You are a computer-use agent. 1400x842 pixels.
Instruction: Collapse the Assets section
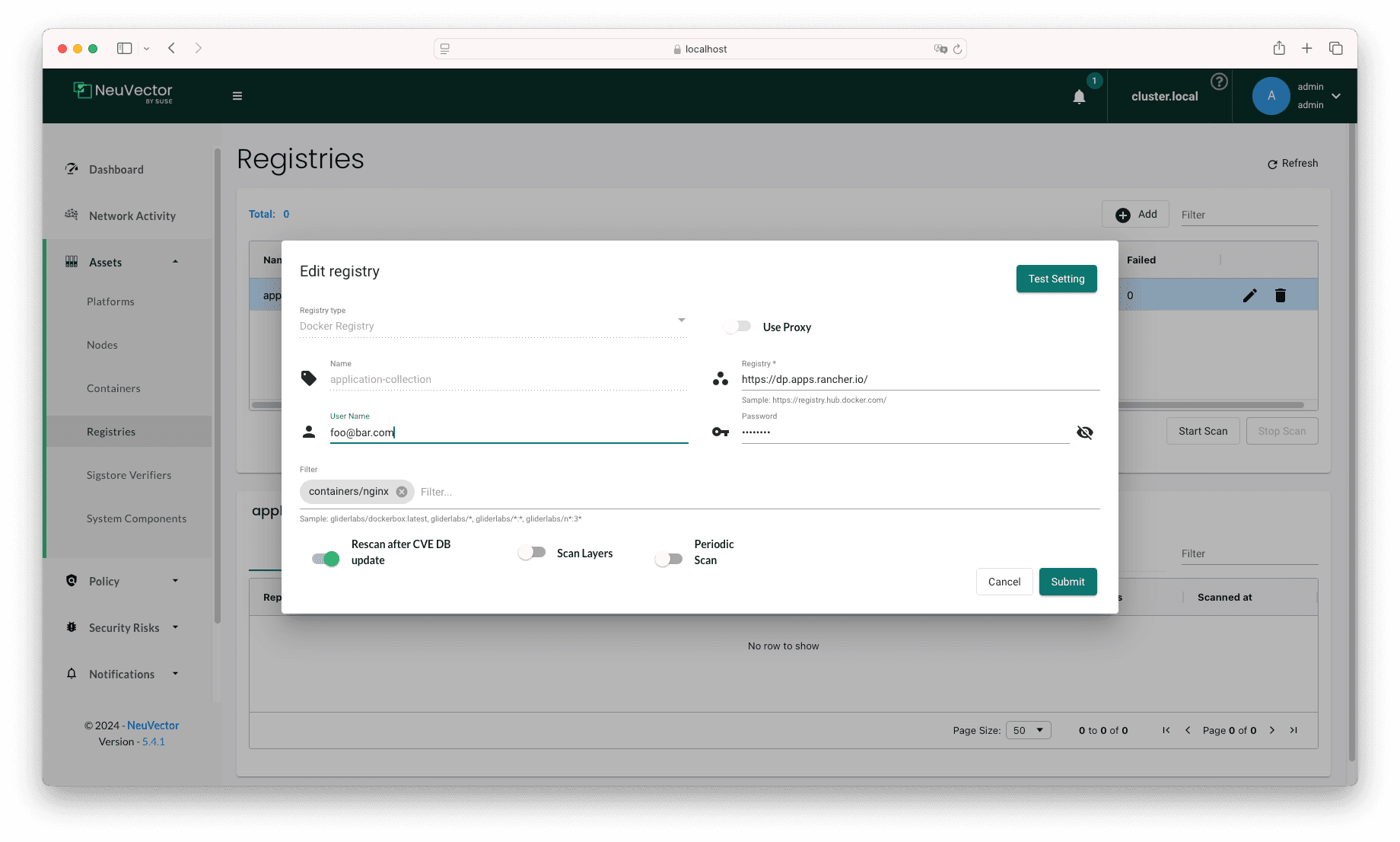(x=175, y=261)
